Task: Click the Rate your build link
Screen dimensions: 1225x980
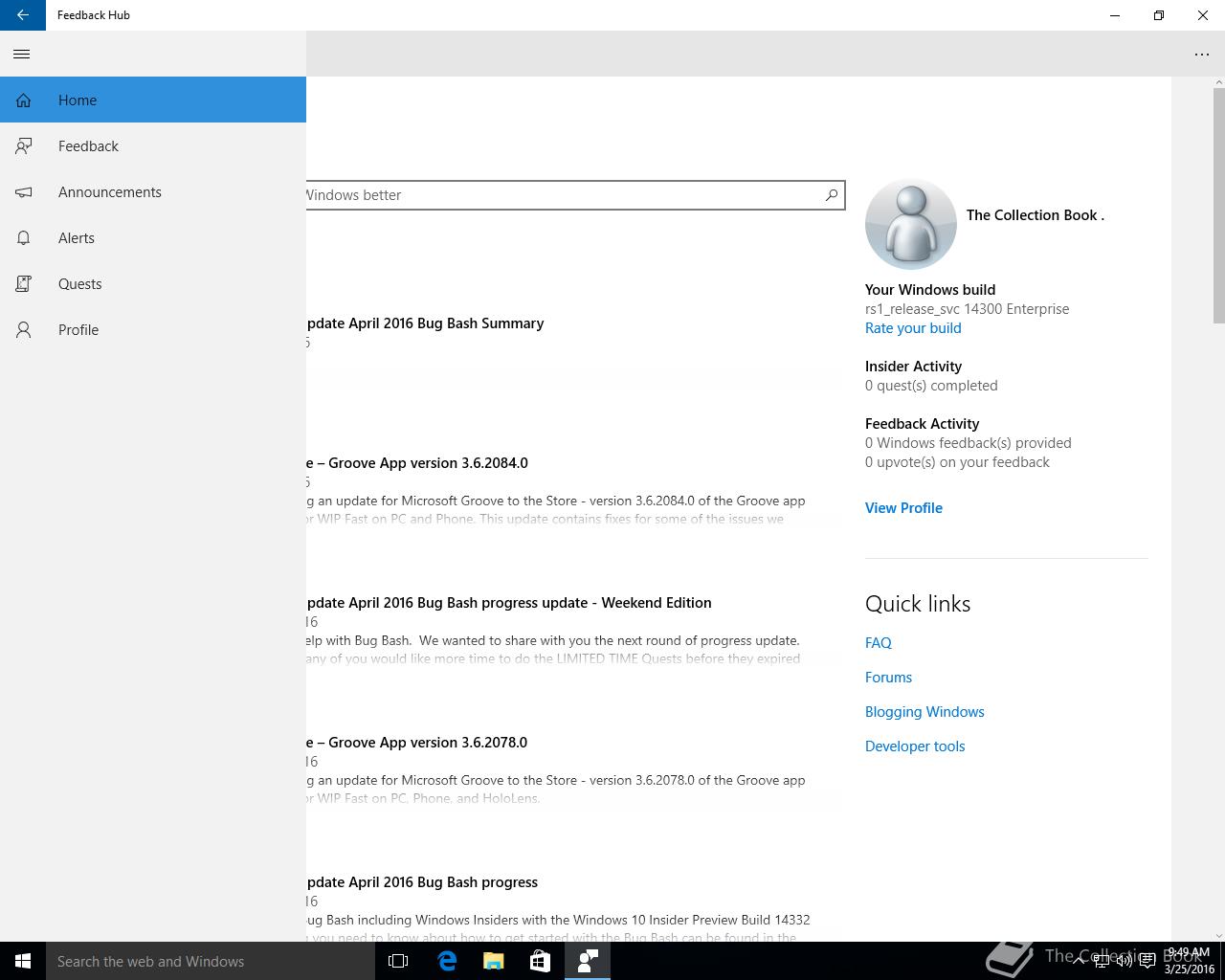Action: tap(913, 327)
